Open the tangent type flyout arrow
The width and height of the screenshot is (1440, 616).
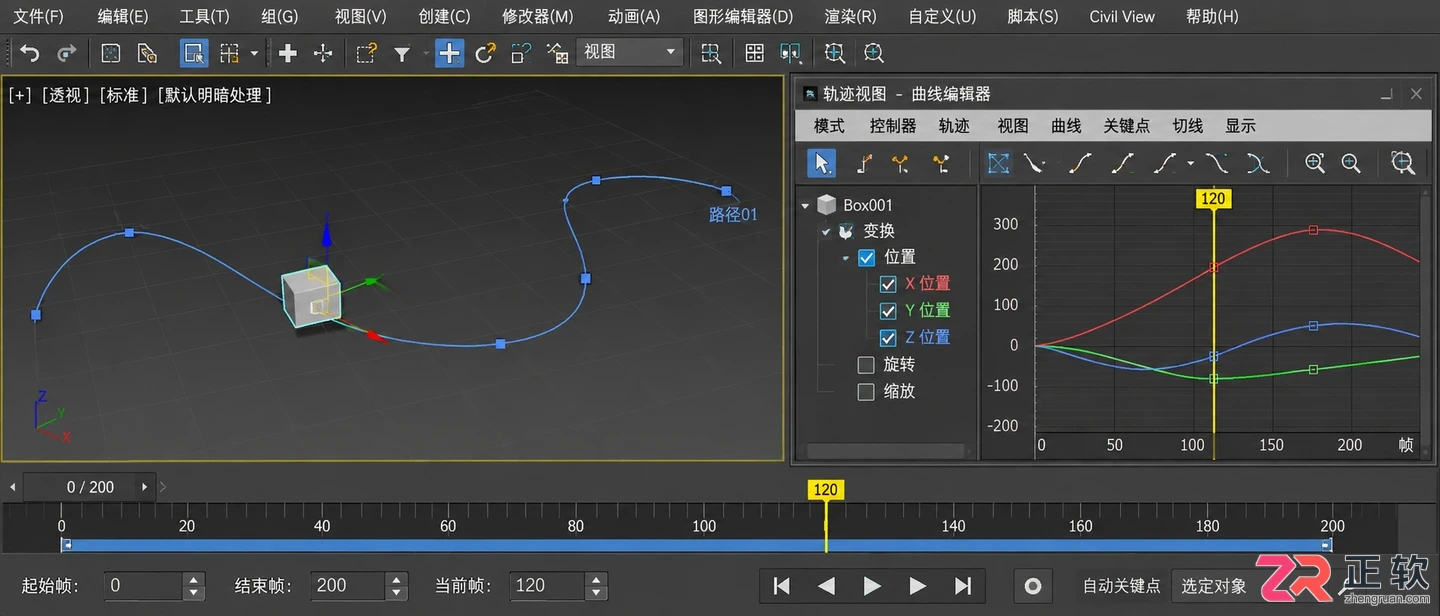(x=1190, y=163)
